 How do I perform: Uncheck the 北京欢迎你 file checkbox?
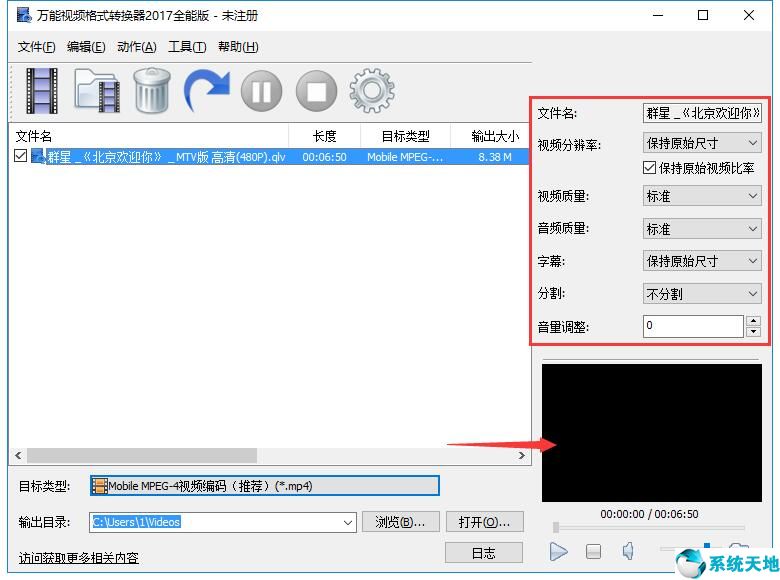21,156
